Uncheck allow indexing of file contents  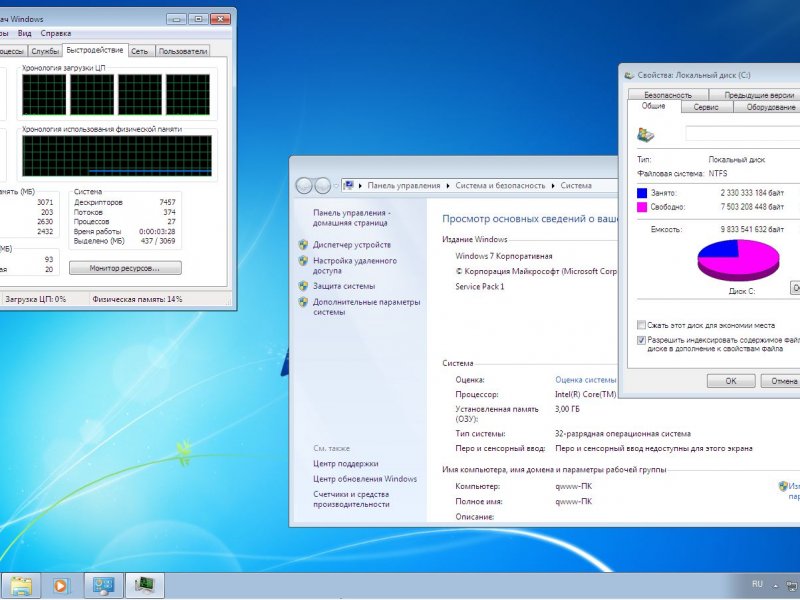(x=642, y=340)
